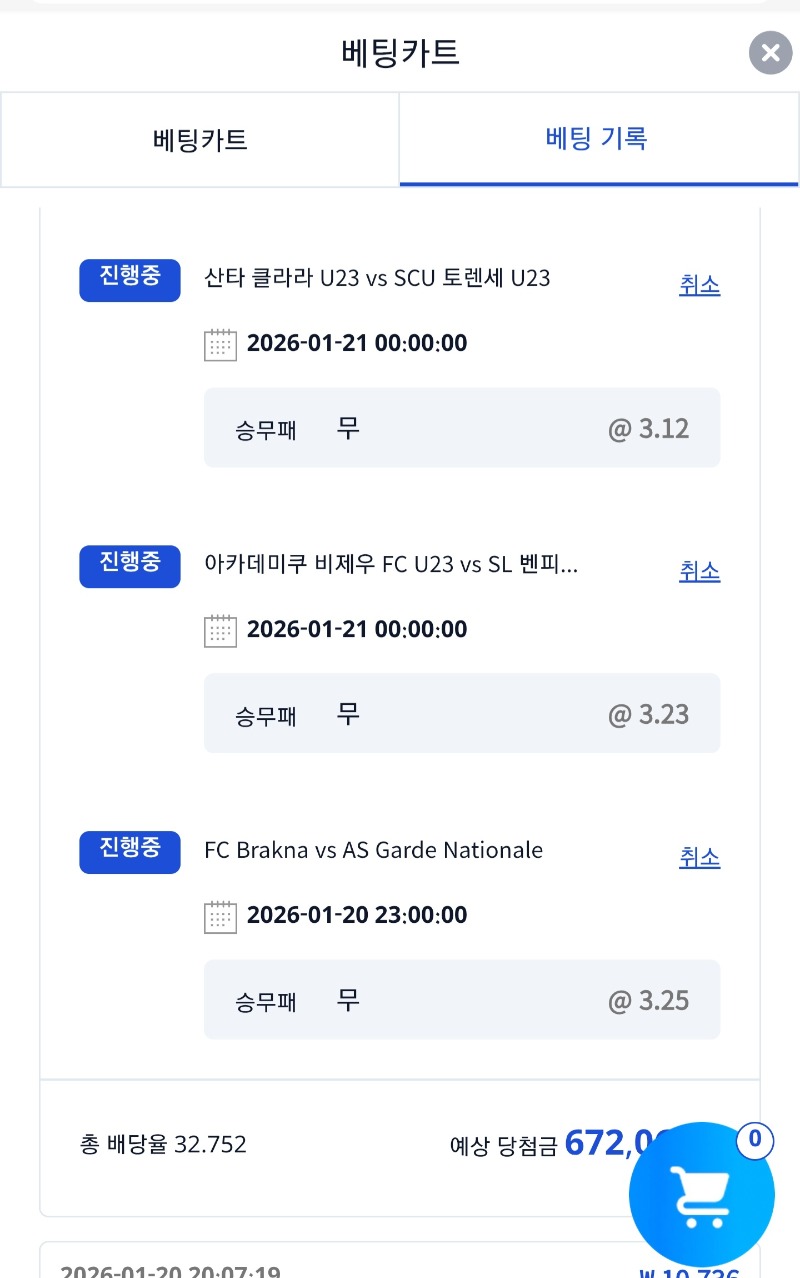Click calendar icon for FC Brakna match
Viewport: 800px width, 1278px height.
[220, 916]
